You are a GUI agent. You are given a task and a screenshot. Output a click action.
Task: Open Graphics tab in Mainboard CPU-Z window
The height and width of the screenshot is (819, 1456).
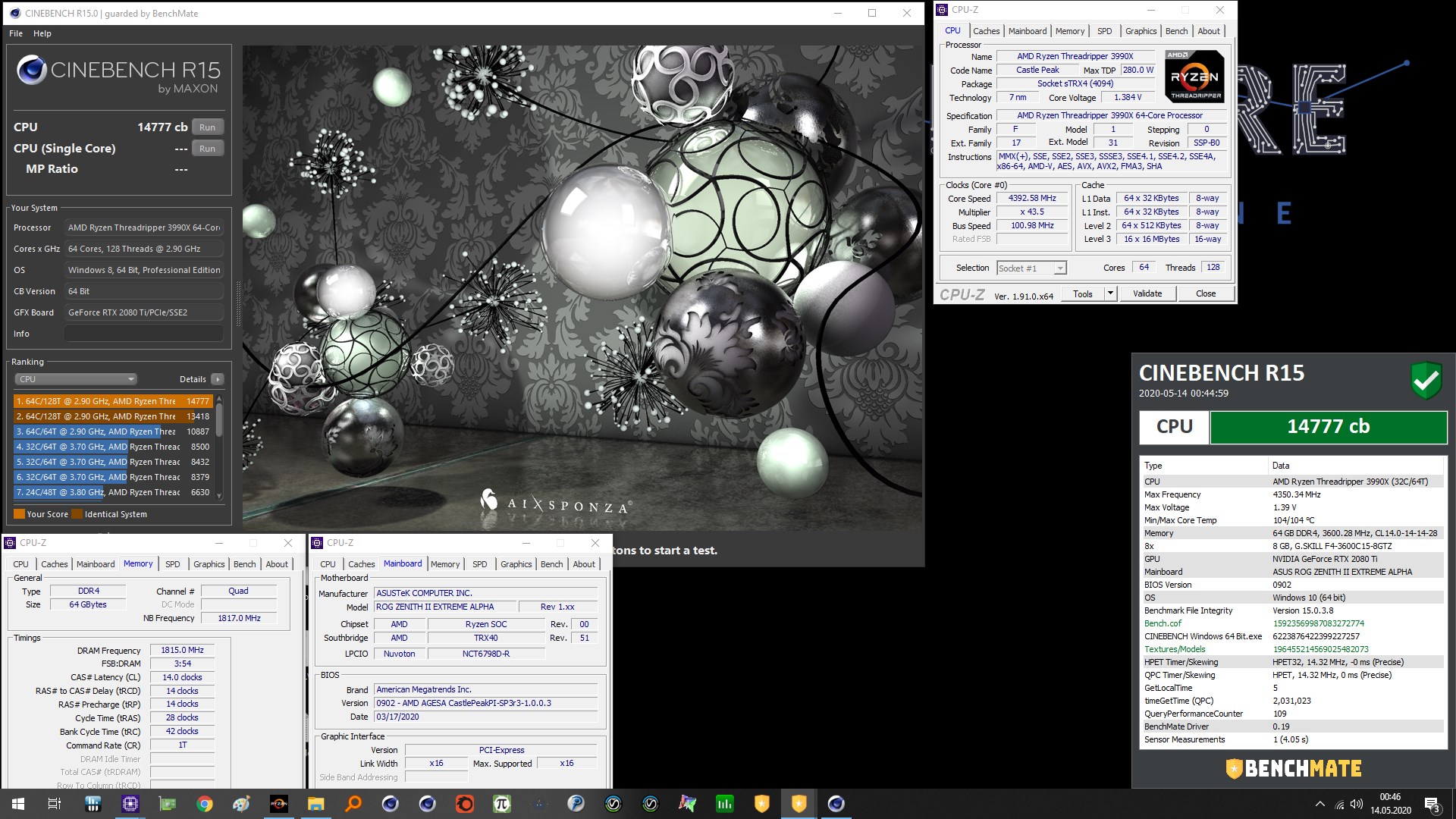pyautogui.click(x=516, y=564)
